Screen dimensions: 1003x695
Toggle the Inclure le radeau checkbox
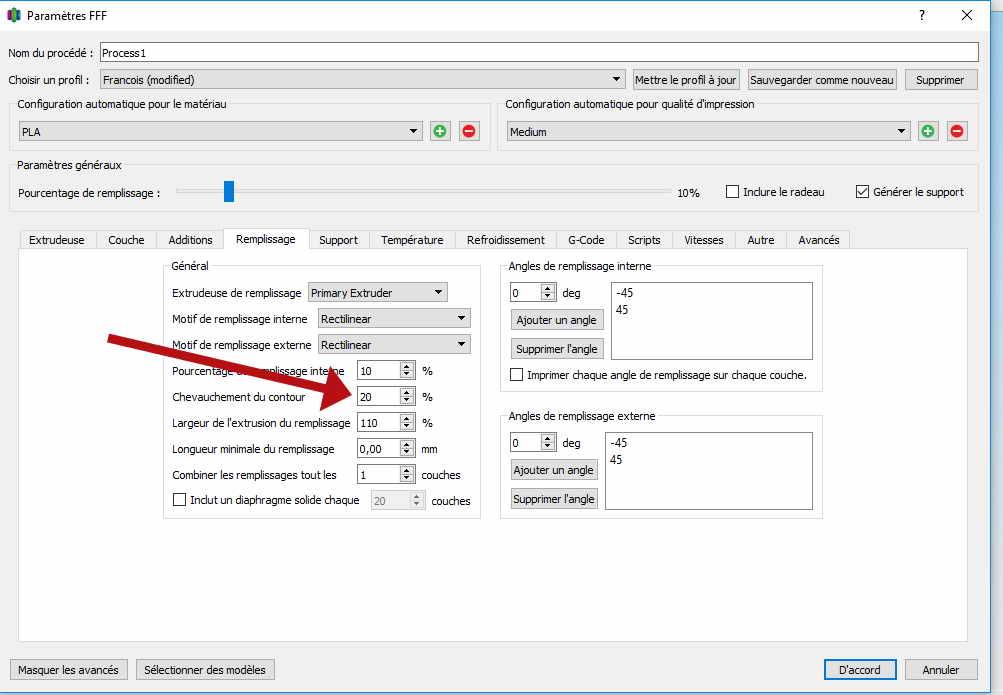[x=732, y=192]
